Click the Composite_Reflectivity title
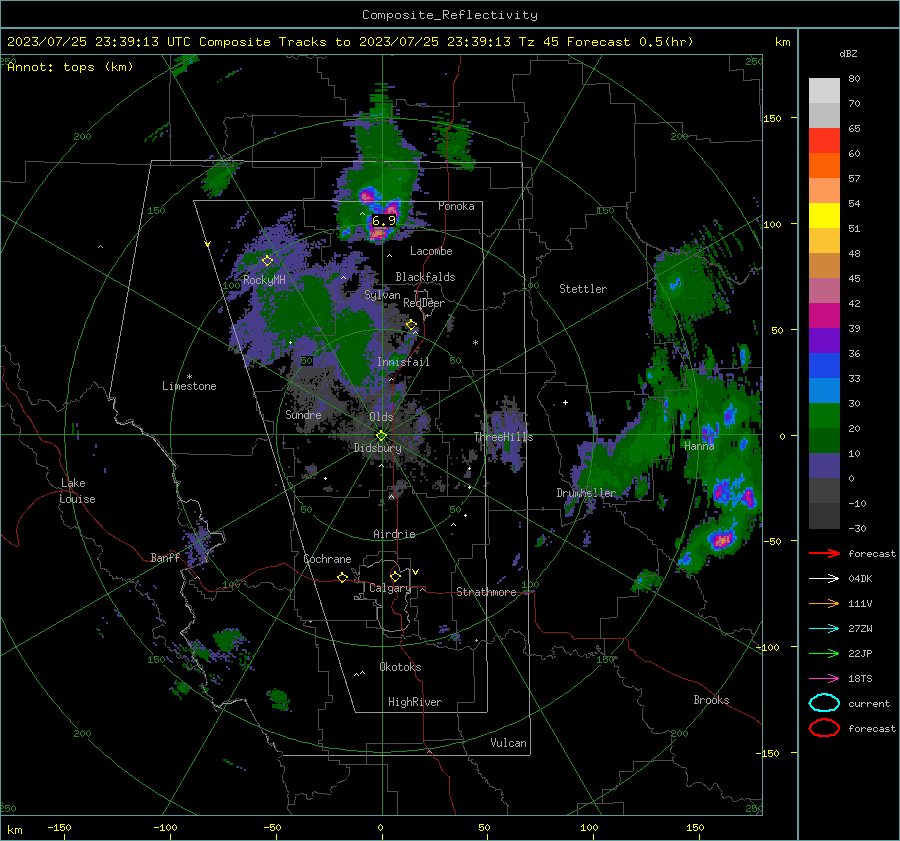The width and height of the screenshot is (900, 841). pos(450,15)
